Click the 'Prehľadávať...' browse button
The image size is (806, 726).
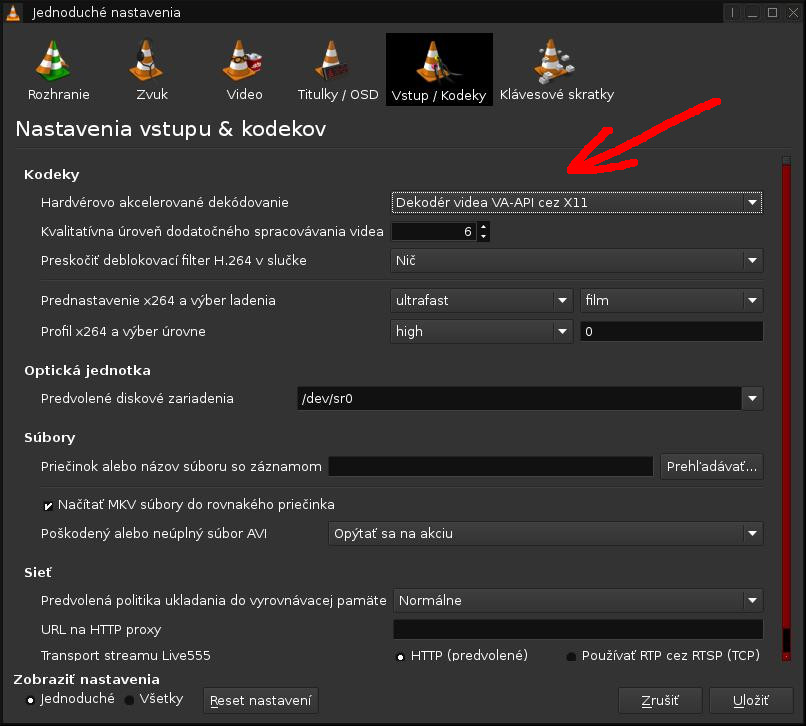pyautogui.click(x=711, y=466)
